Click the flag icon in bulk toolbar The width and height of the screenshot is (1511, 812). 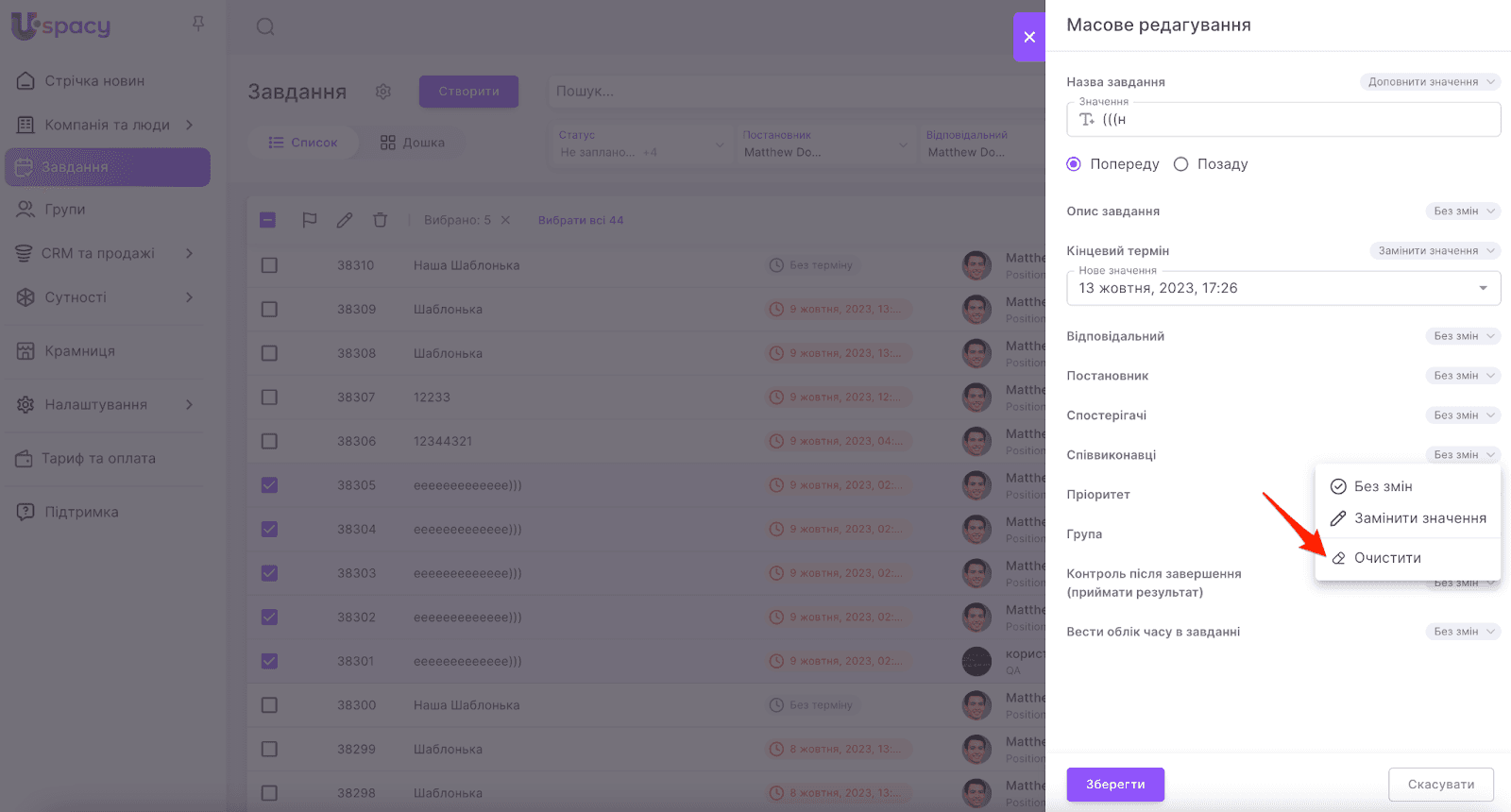tap(309, 220)
